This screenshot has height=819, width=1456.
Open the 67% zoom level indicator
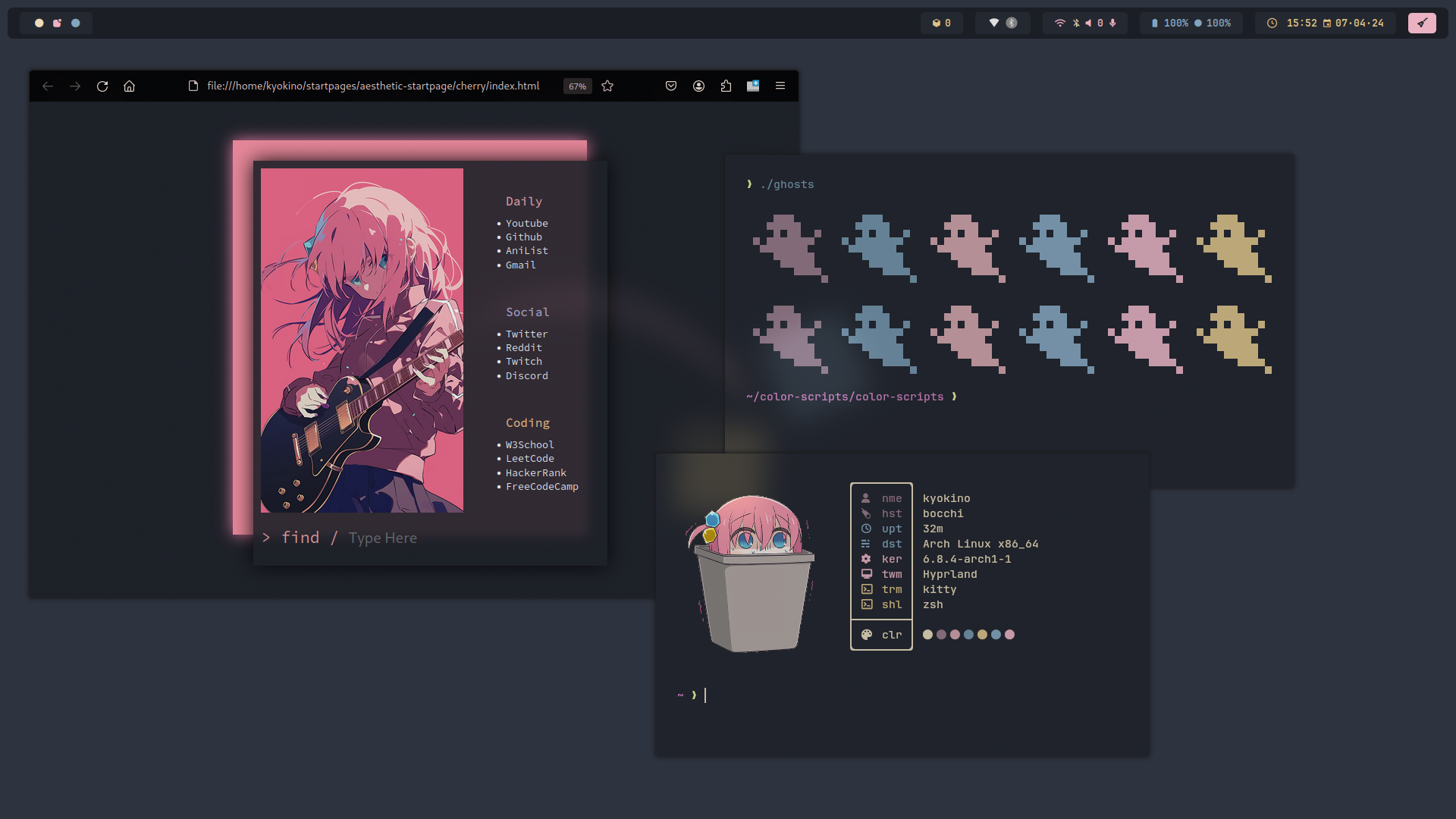[577, 86]
